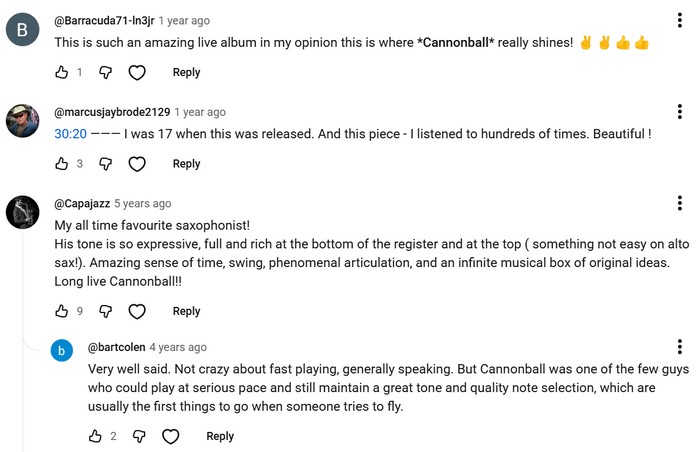
Task: Open more actions menu on @Capajazz comment
Action: point(679,203)
